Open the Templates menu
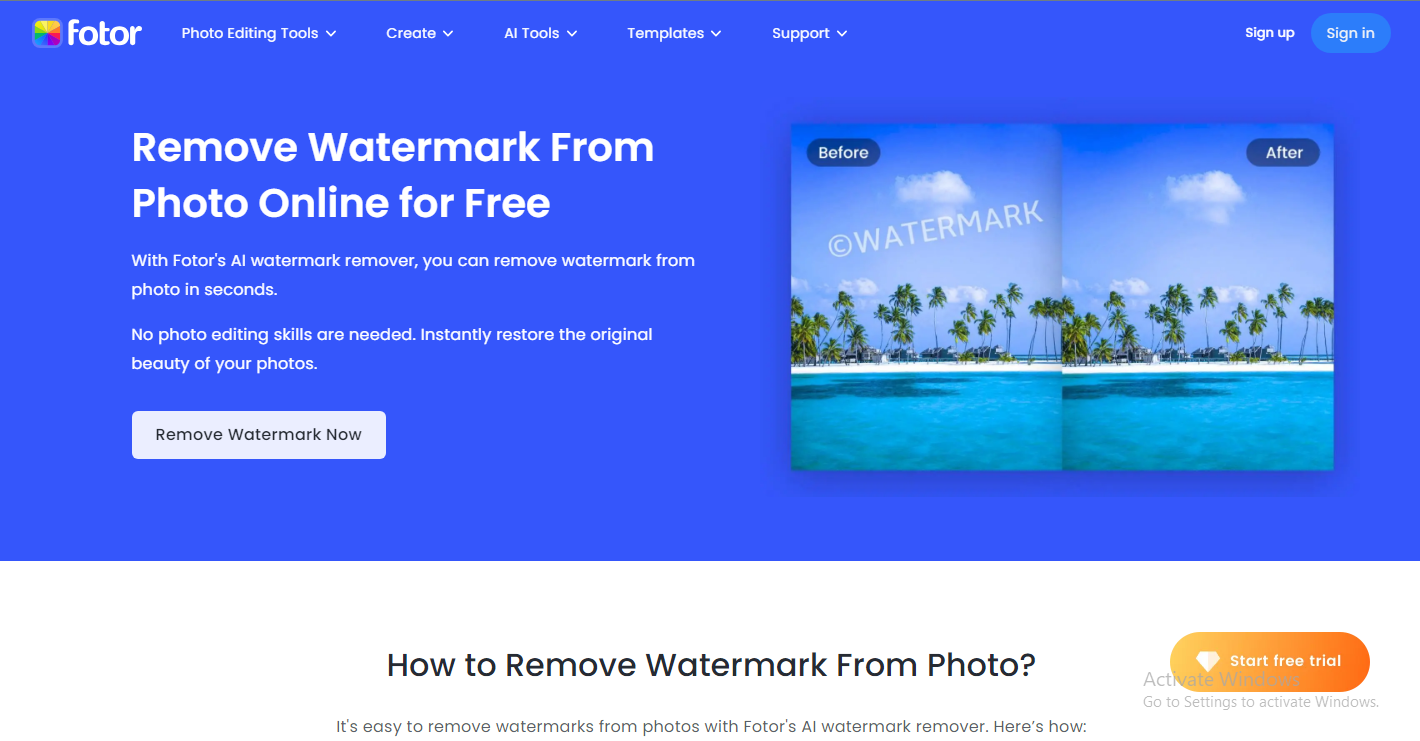1420x741 pixels. [674, 33]
